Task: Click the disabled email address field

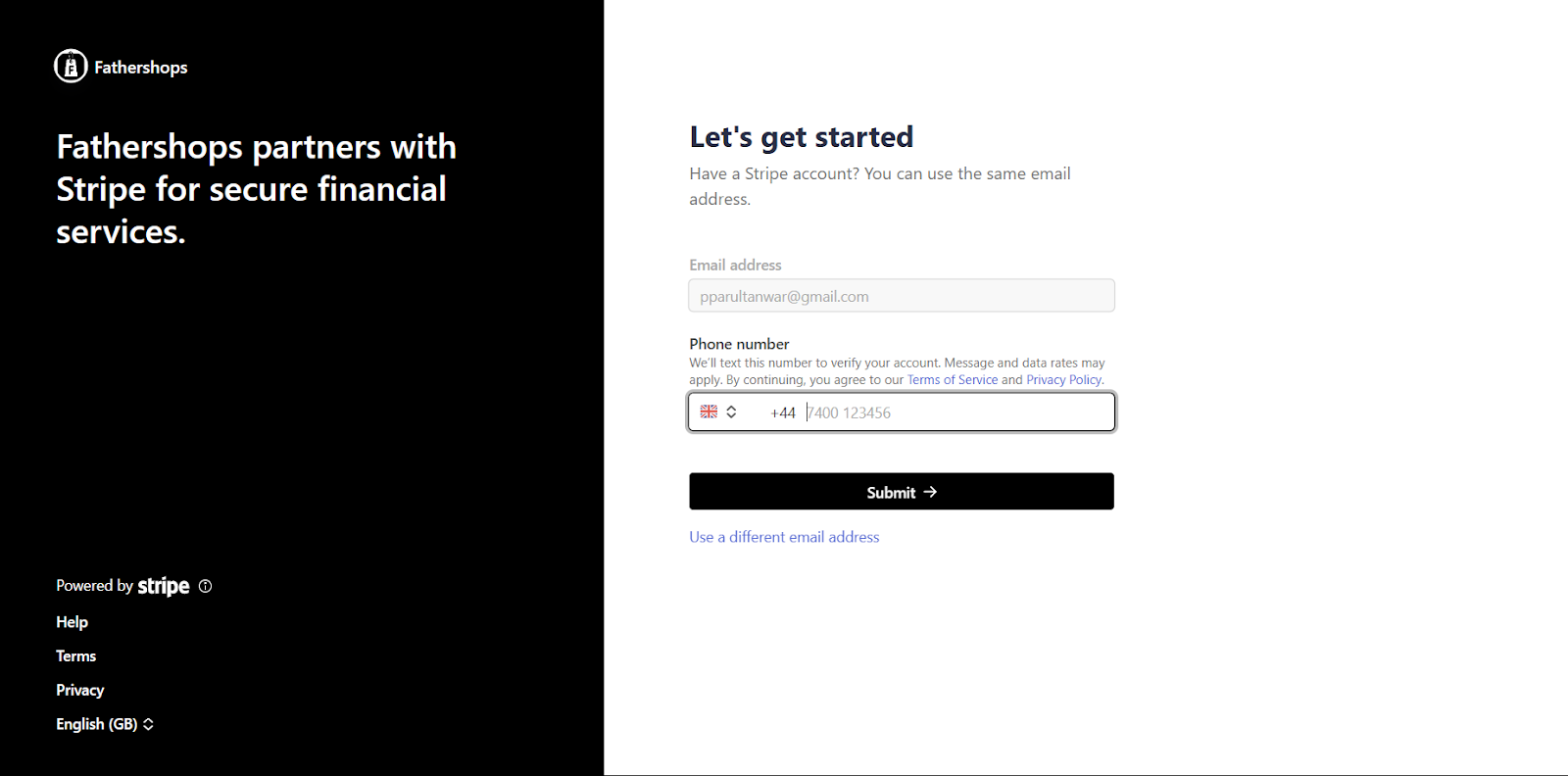Action: [902, 296]
